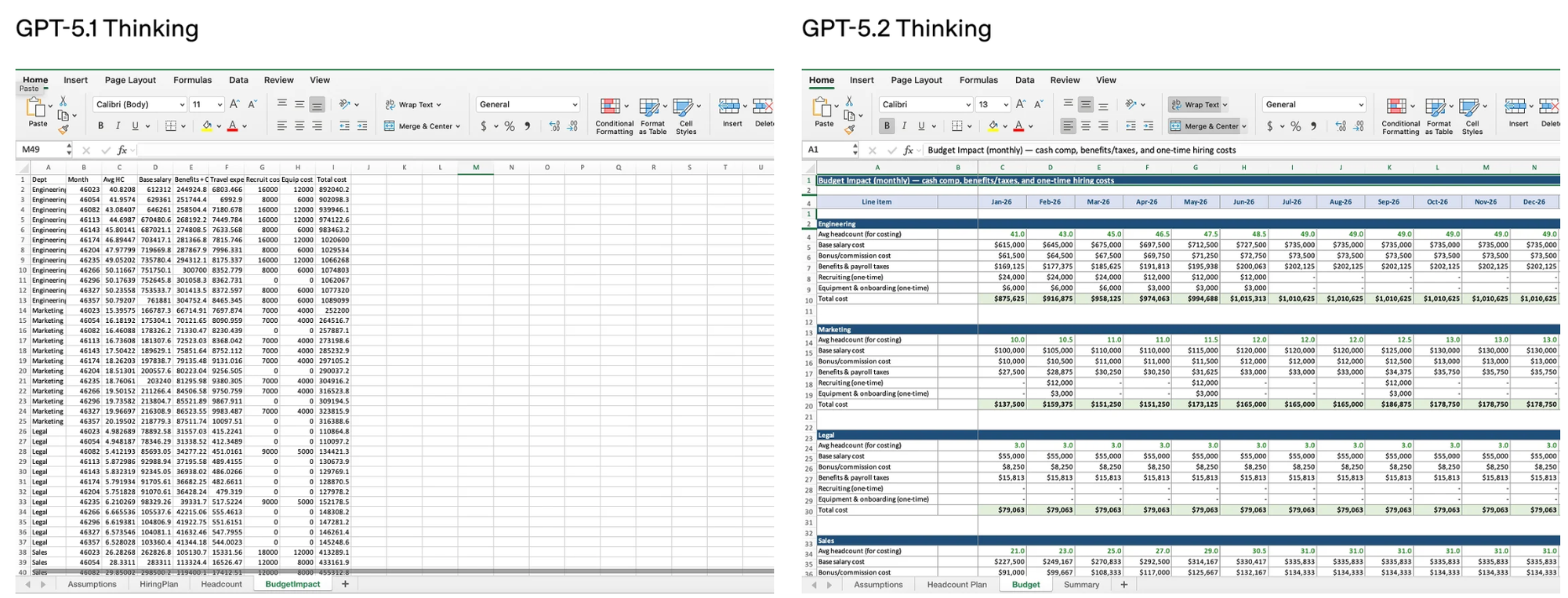
Task: Toggle Italic in the GPT-5.1 window
Action: click(118, 126)
